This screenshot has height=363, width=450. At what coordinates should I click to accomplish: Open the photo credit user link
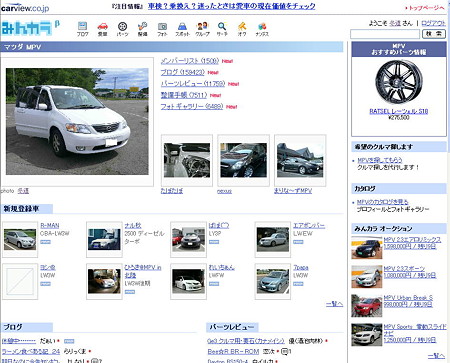coord(23,191)
